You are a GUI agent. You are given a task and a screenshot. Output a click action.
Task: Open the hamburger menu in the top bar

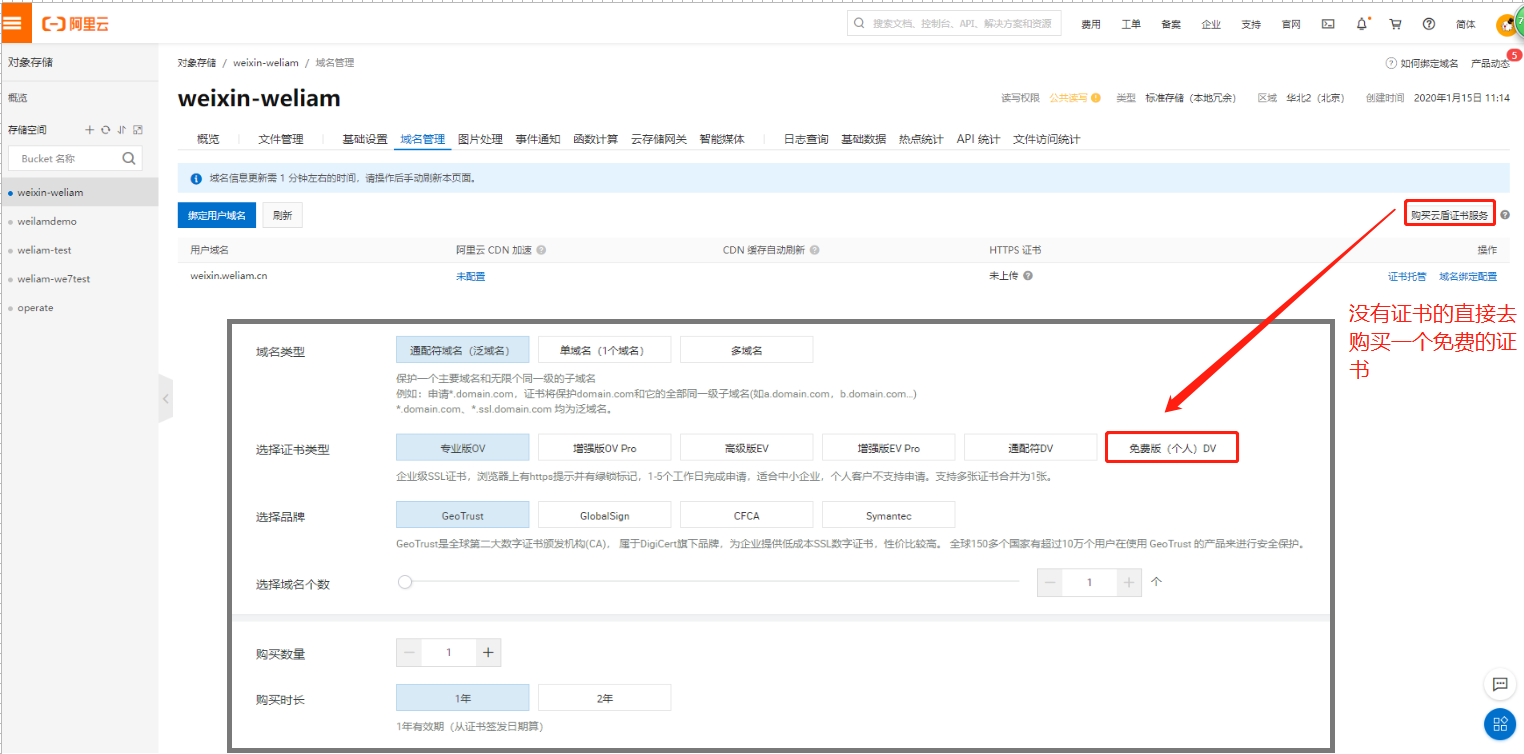[15, 23]
